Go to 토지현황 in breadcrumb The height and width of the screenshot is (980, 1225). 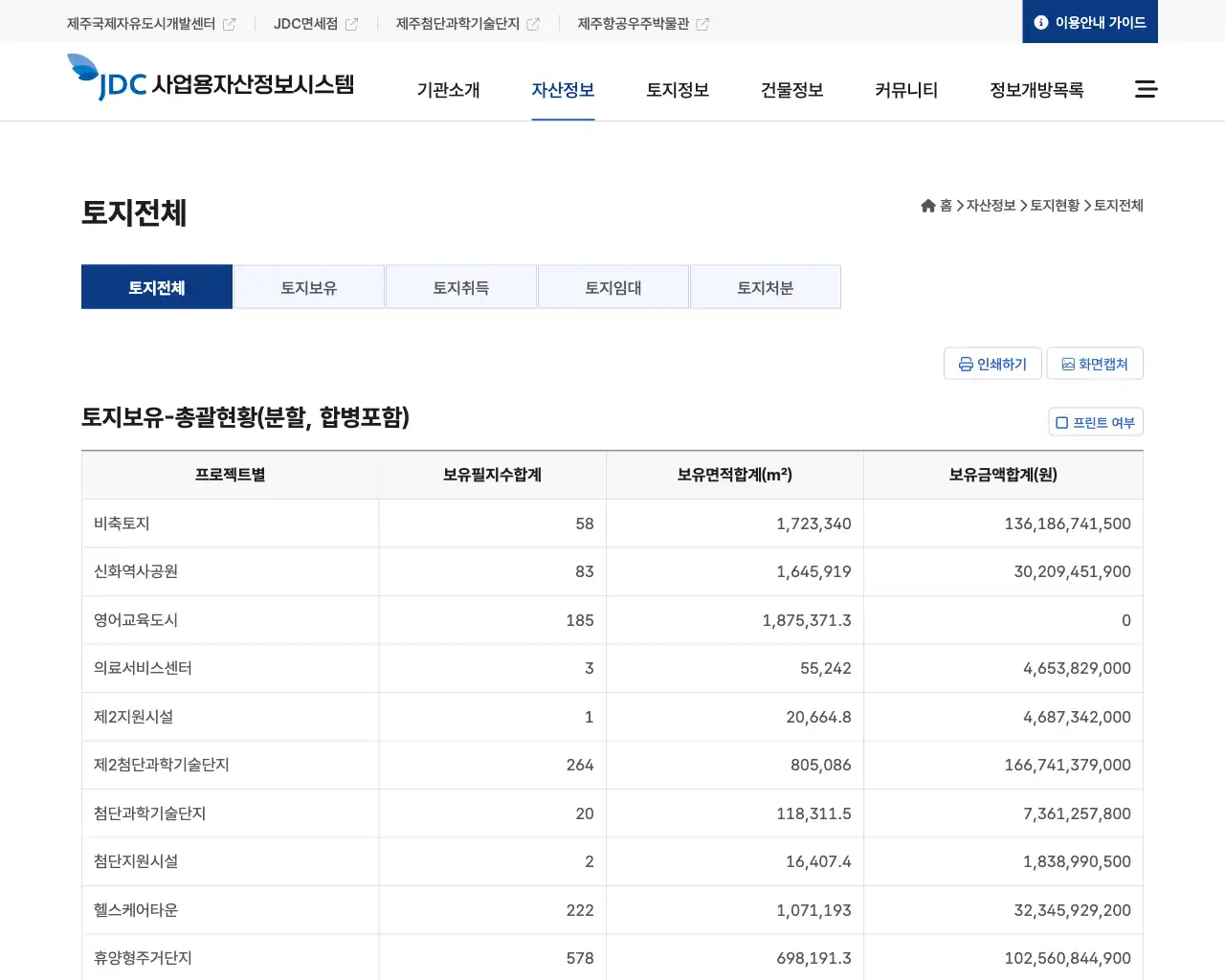(1055, 206)
